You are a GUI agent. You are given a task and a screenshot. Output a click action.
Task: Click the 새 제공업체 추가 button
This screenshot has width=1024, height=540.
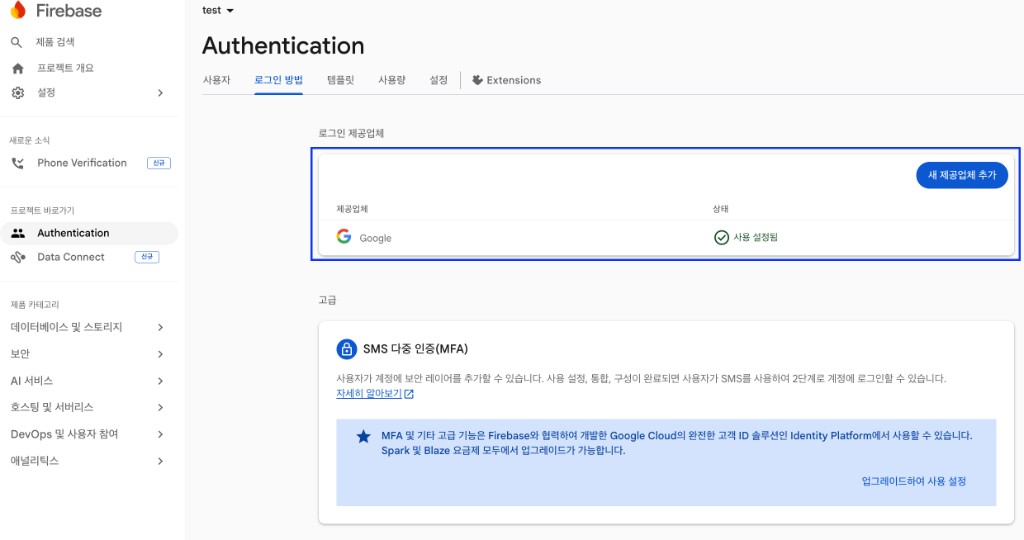(x=962, y=175)
